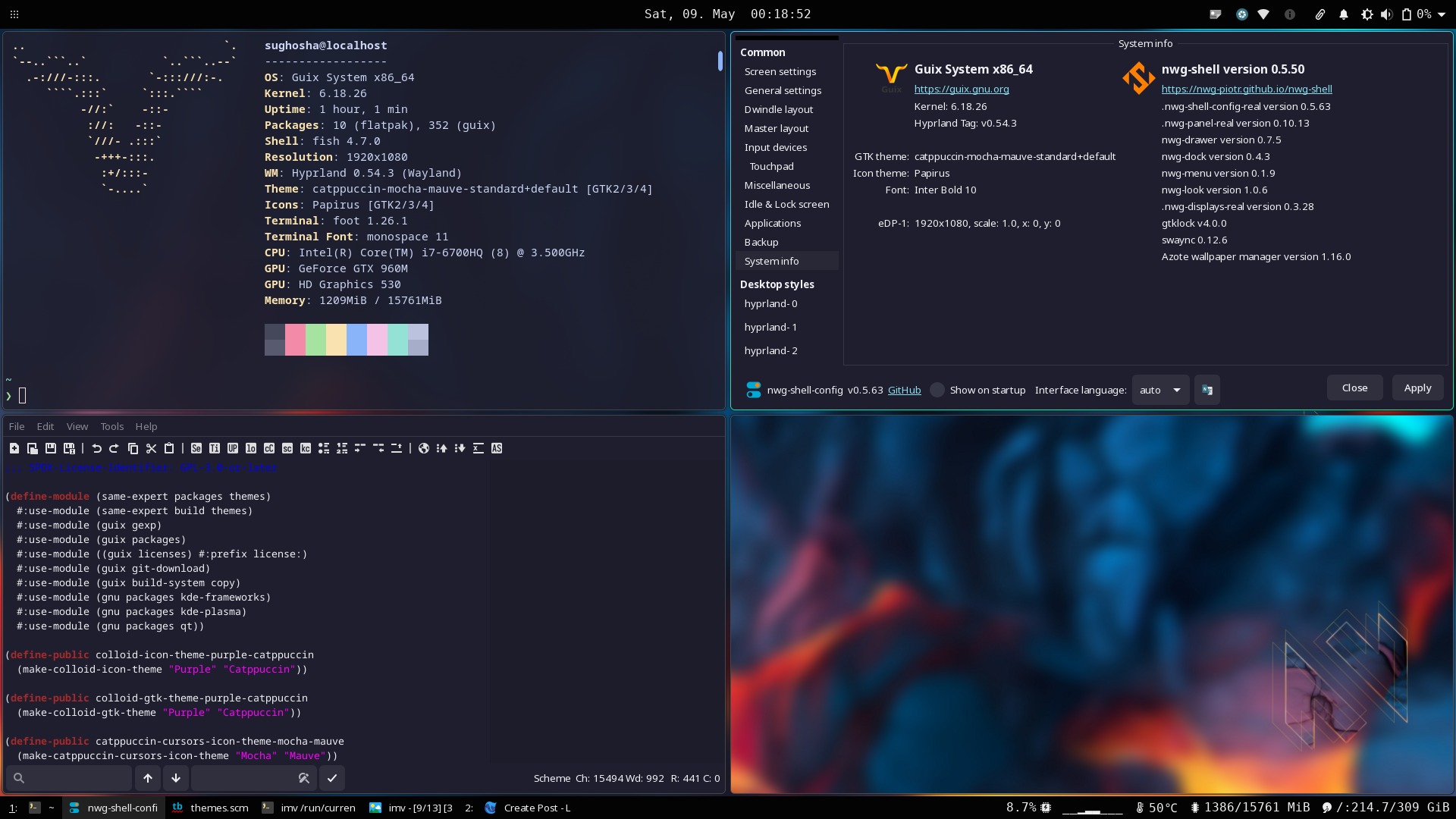Toggle the Show on startup switch
The image size is (1456, 819).
(937, 390)
